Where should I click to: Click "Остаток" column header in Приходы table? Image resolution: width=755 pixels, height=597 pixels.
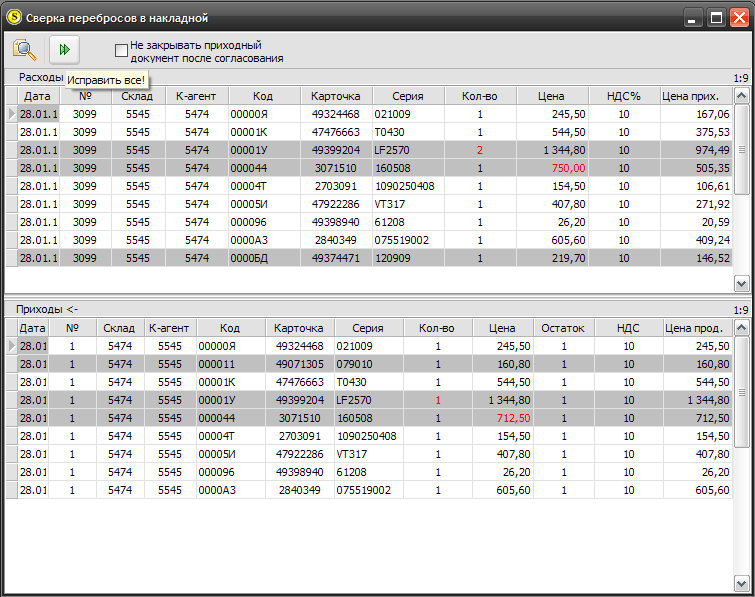(x=563, y=328)
